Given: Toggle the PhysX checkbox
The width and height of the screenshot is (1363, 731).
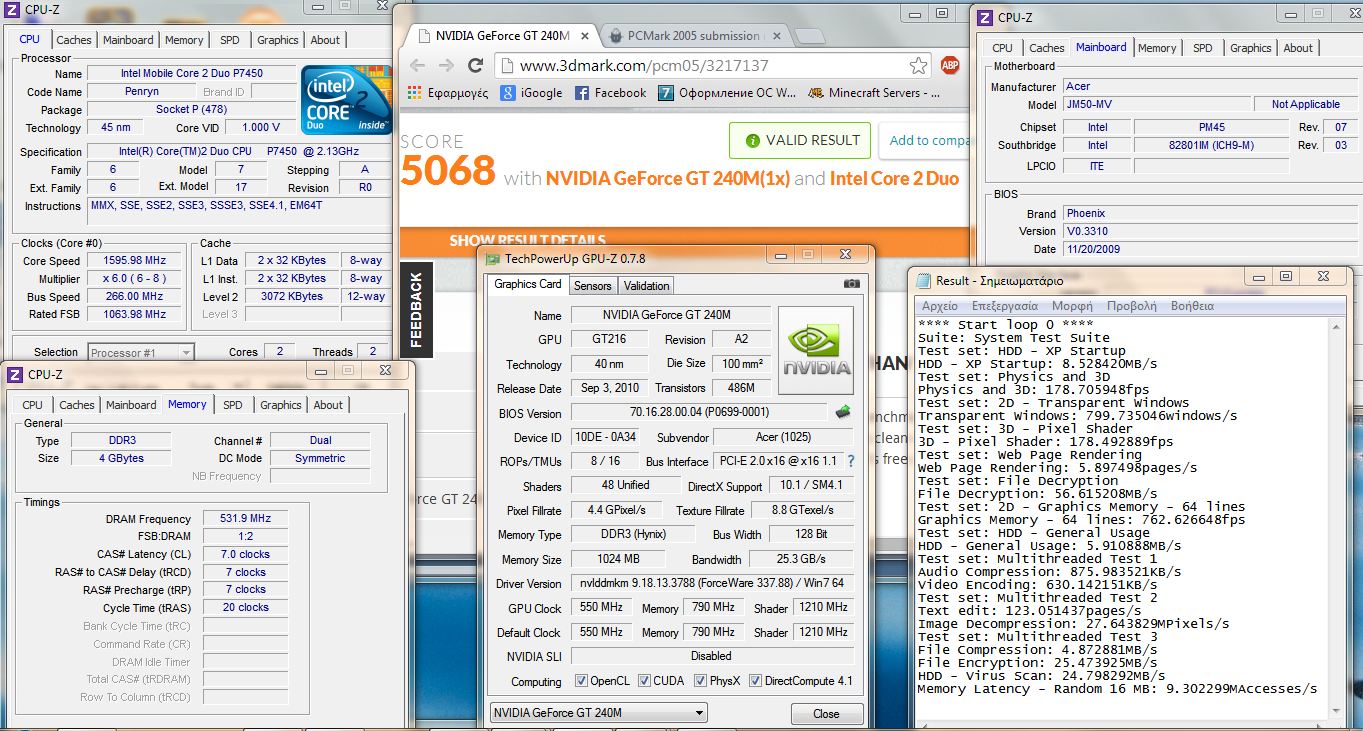Looking at the screenshot, I should pos(701,681).
